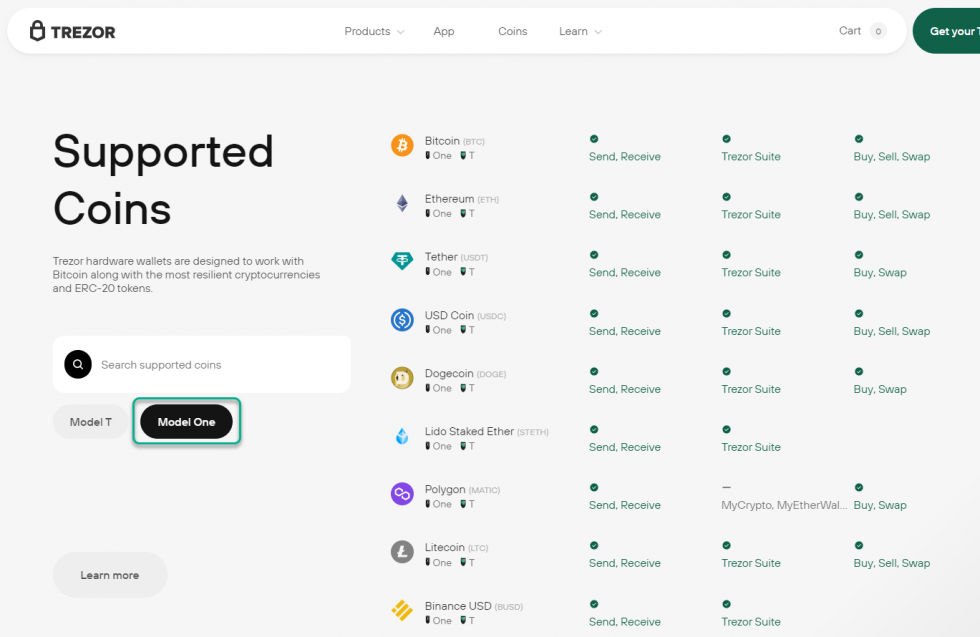Click the search magnifier icon

click(x=78, y=364)
